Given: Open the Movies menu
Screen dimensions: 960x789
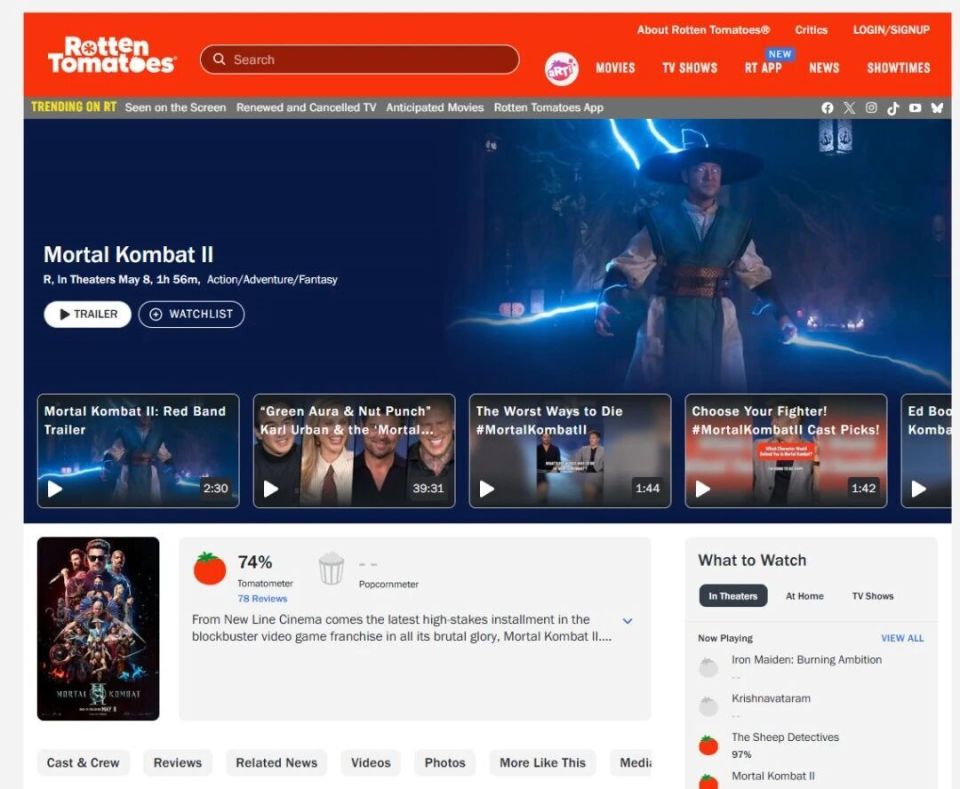Looking at the screenshot, I should (615, 68).
